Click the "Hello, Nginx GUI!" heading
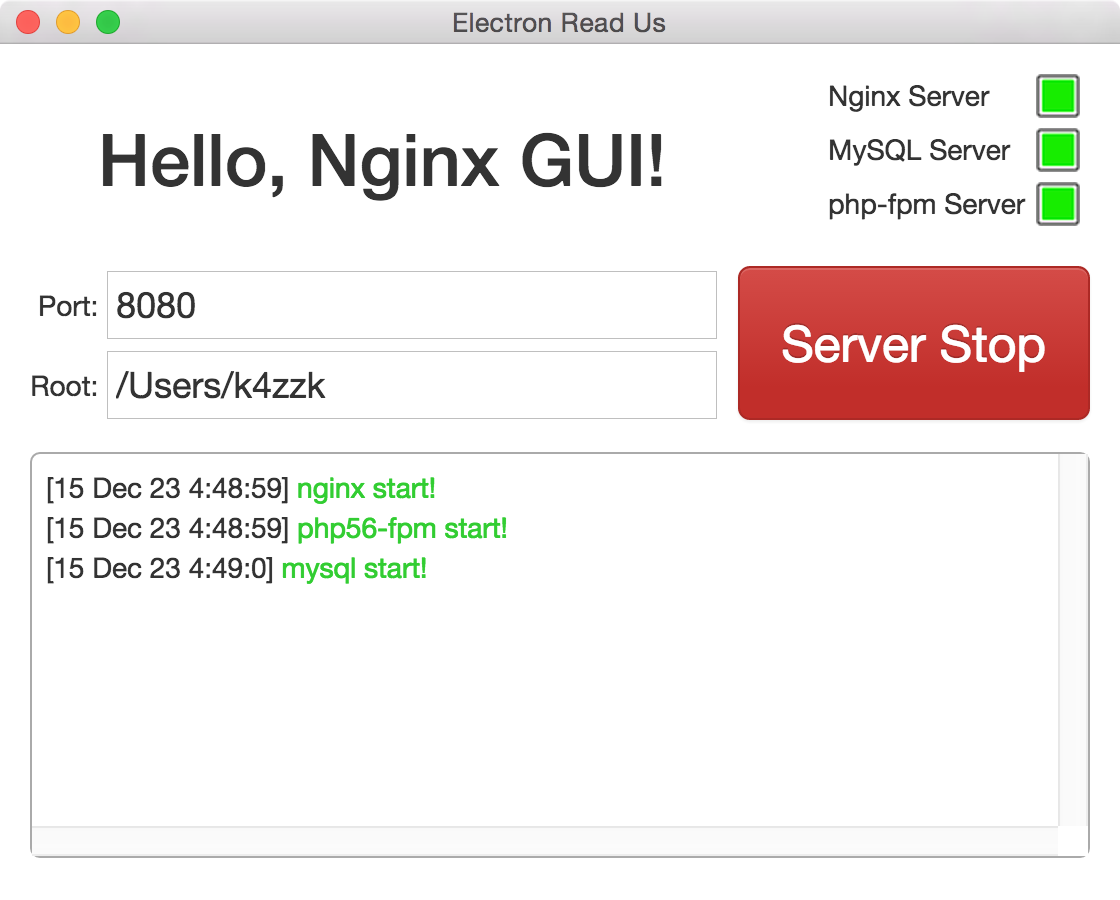 click(382, 160)
